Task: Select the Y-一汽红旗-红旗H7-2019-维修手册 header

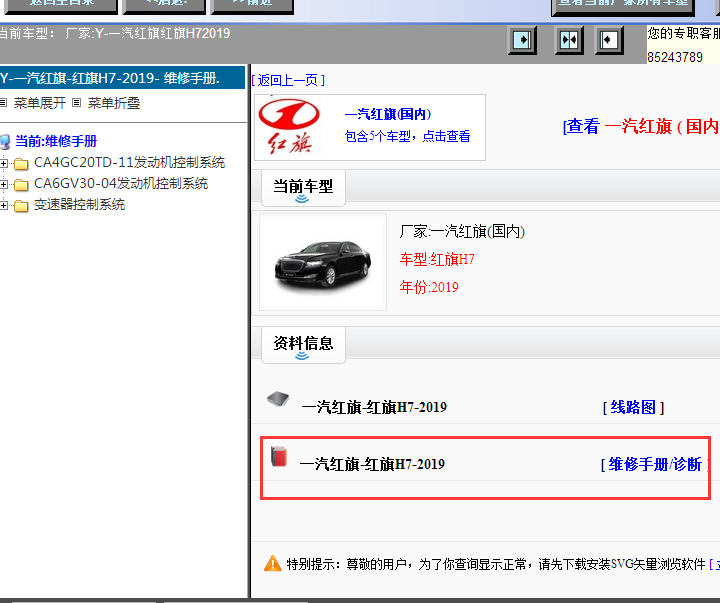Action: tap(122, 78)
